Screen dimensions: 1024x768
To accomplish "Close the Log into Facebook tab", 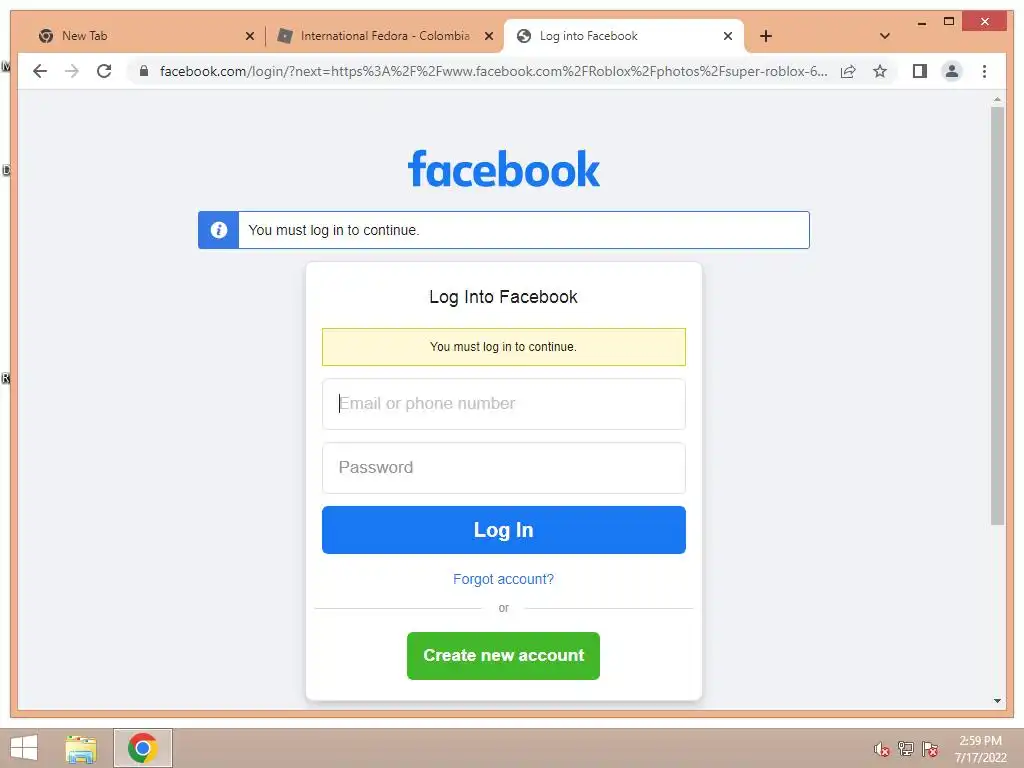I will tap(728, 36).
